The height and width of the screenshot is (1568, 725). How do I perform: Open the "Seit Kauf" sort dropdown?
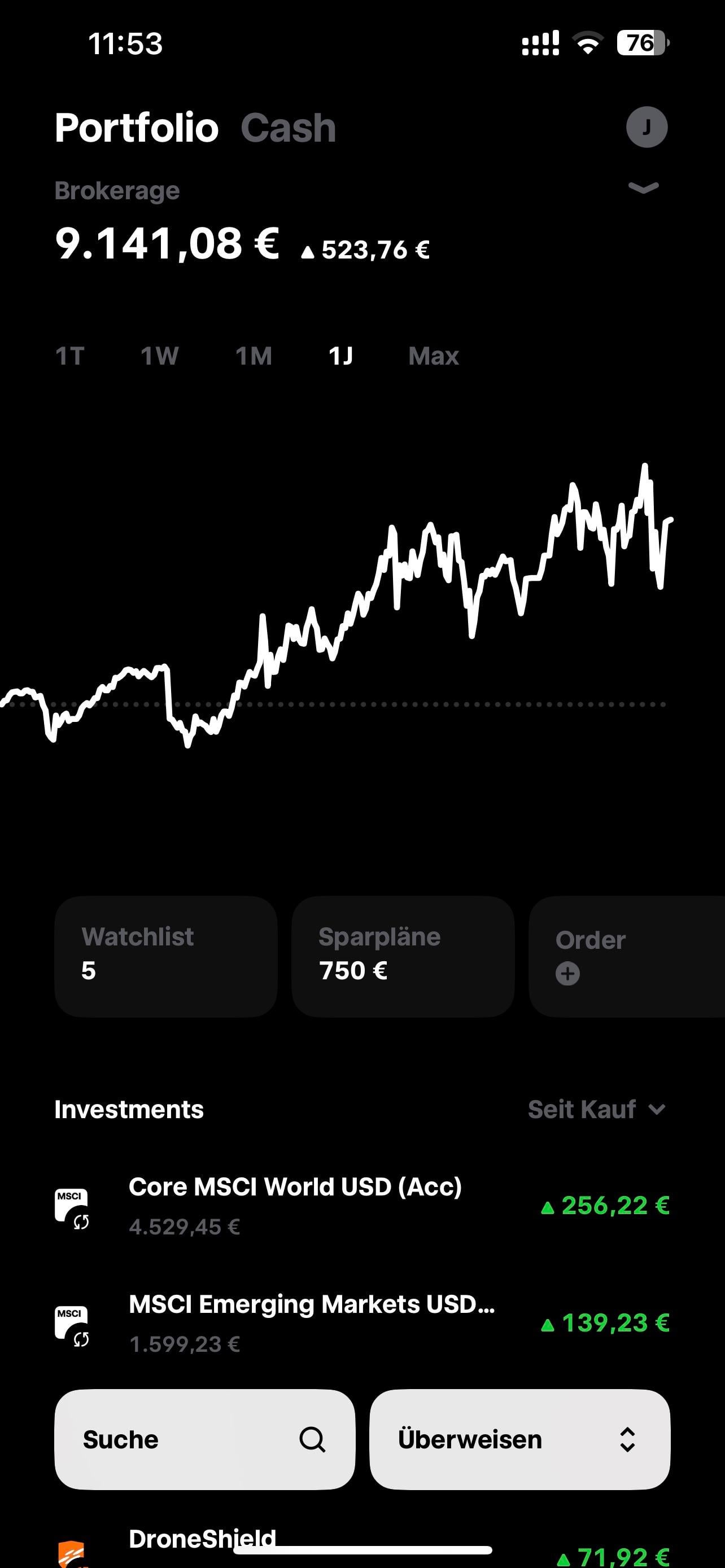(x=596, y=1110)
